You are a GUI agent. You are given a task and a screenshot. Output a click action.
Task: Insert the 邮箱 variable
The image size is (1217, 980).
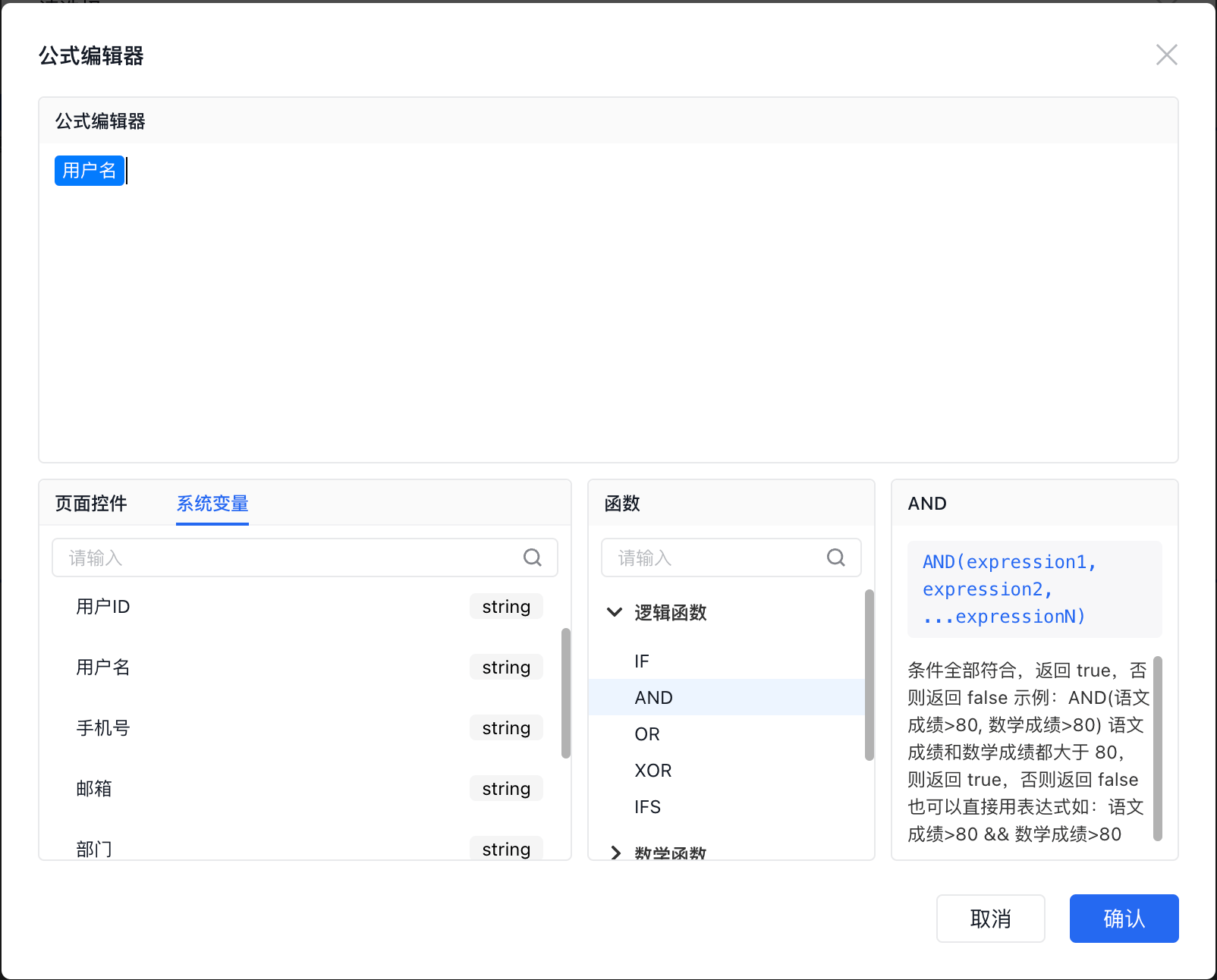pyautogui.click(x=300, y=788)
